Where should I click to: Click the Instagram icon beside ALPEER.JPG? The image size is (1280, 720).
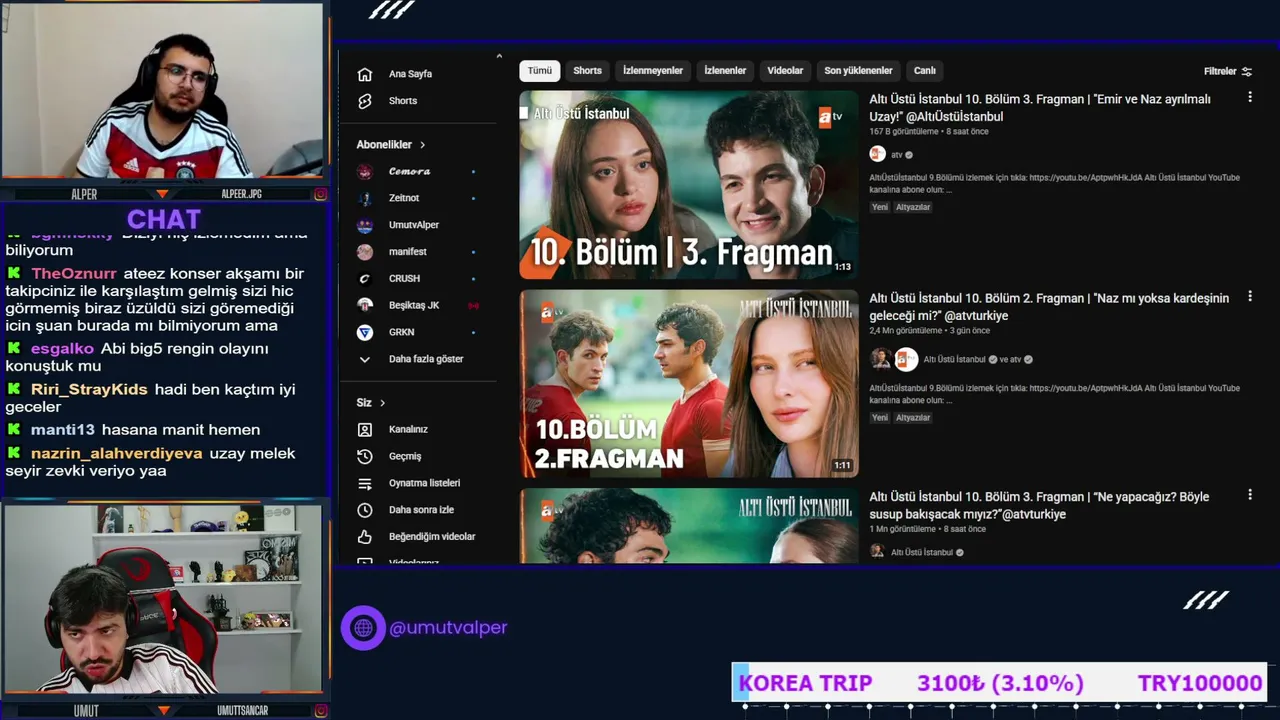320,194
